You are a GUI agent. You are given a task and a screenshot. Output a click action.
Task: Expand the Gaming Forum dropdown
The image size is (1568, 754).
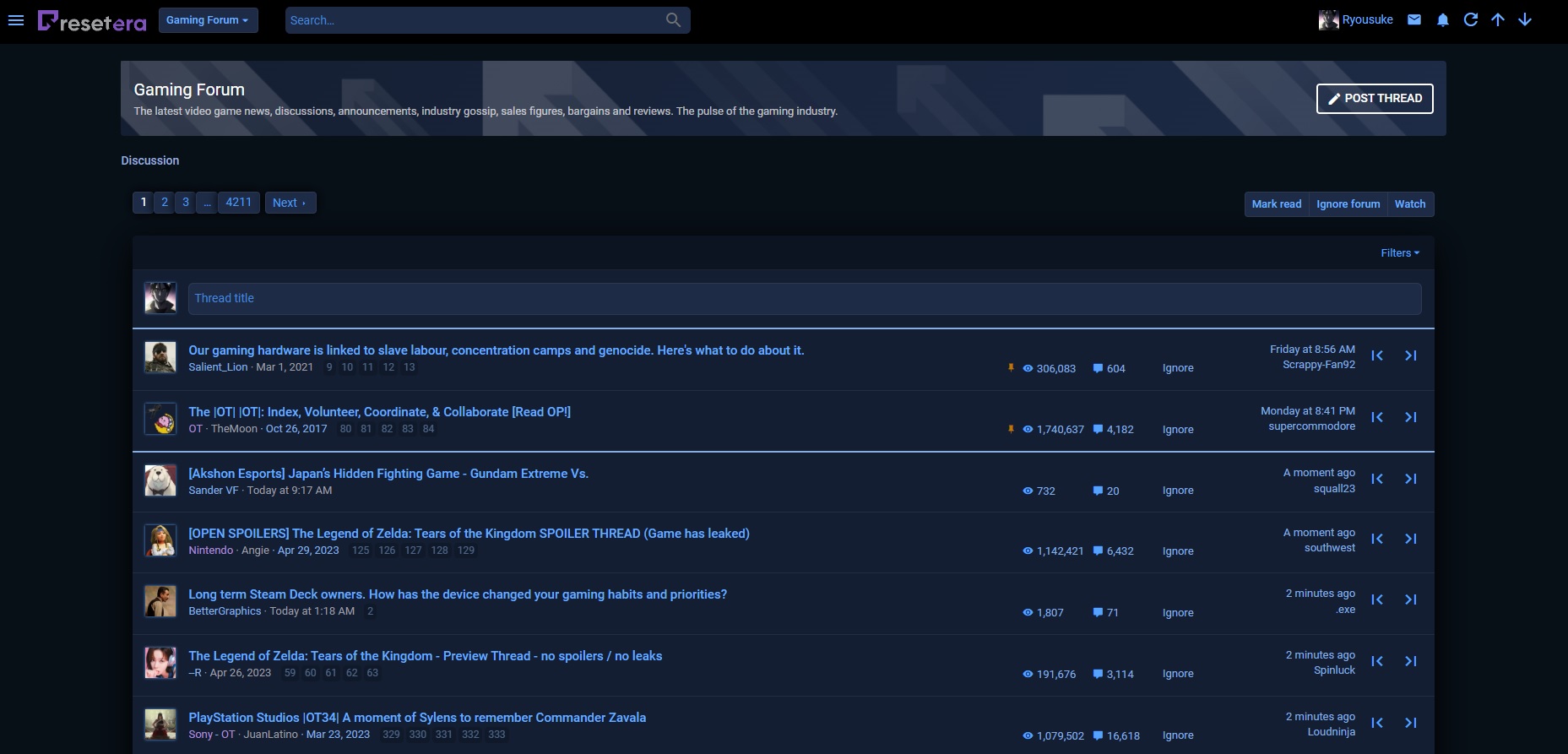(208, 20)
